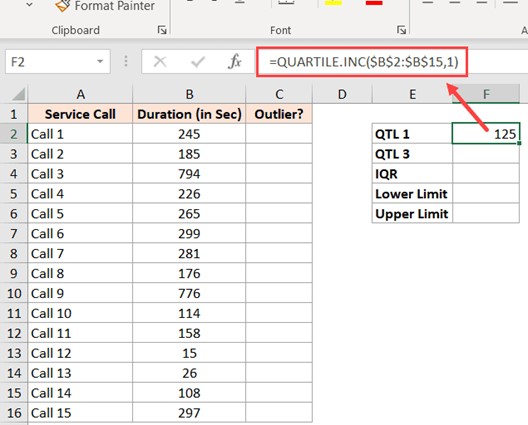Select column B header

(189, 94)
